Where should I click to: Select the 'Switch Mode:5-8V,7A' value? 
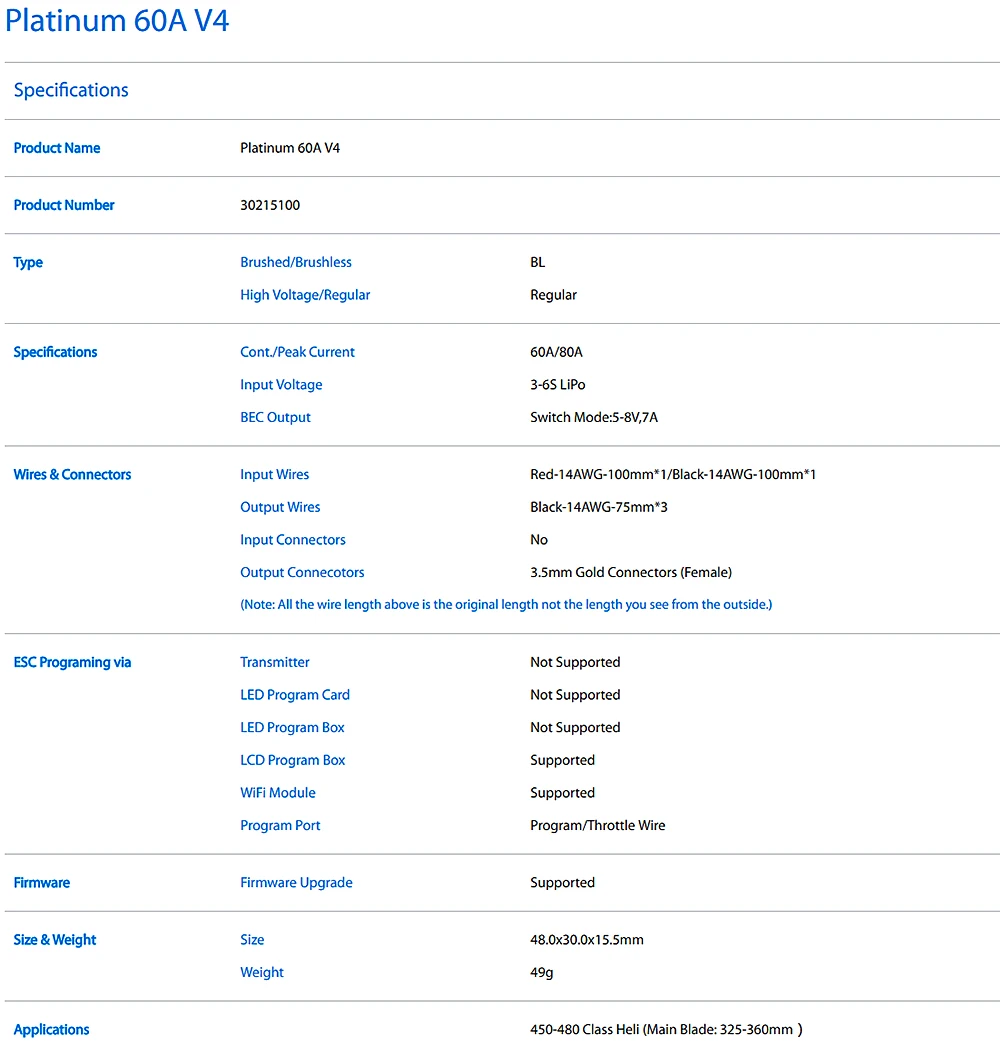tap(594, 417)
